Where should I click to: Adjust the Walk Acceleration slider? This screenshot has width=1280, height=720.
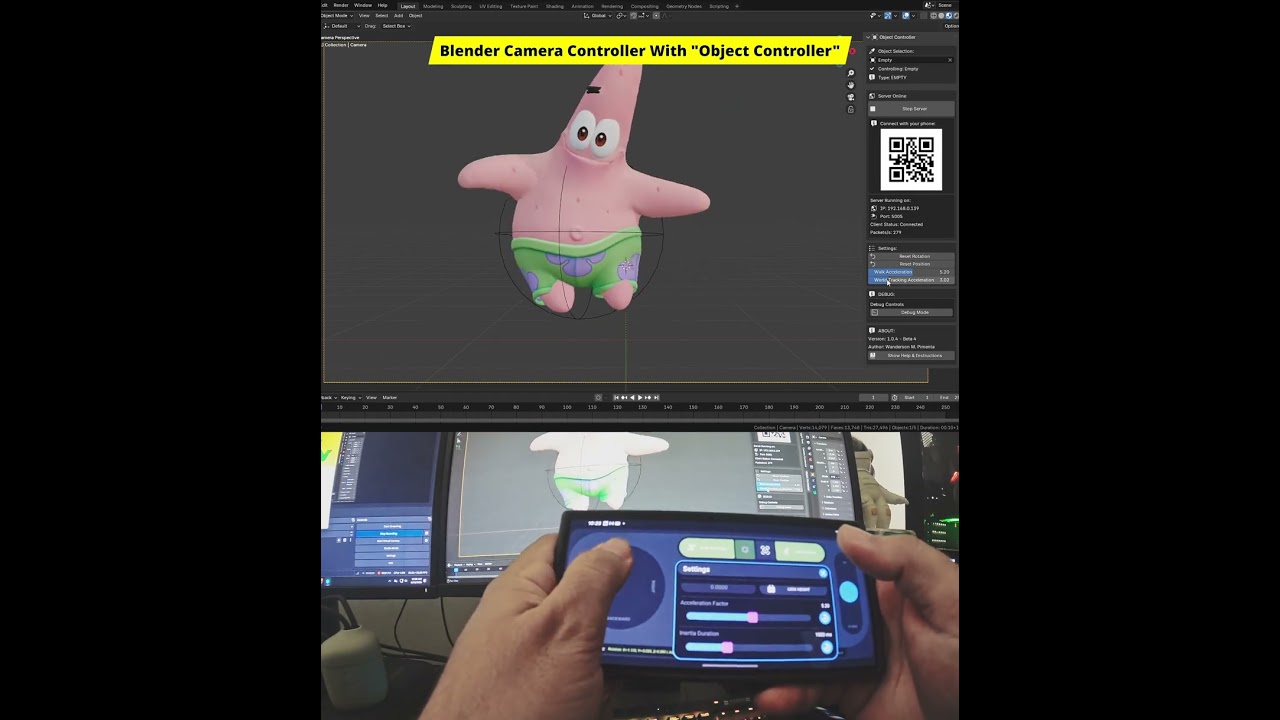tap(911, 272)
